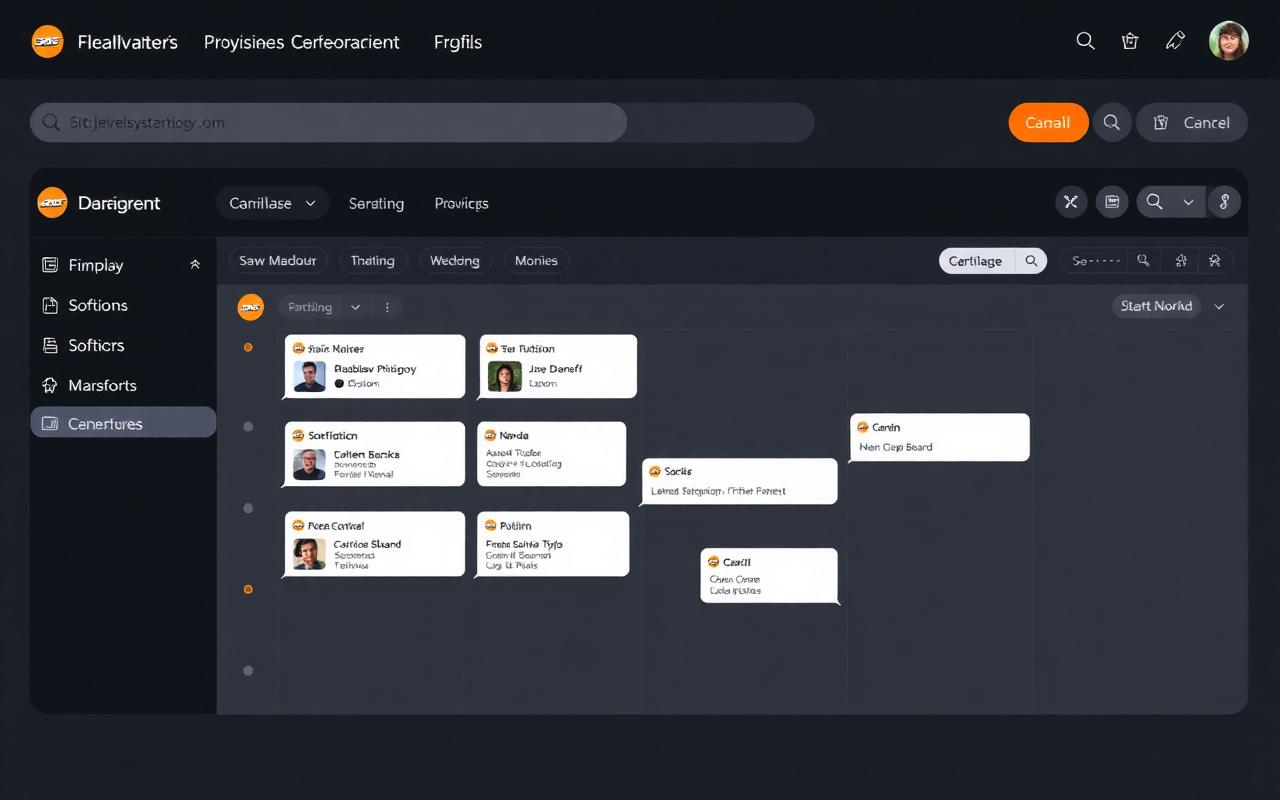Viewport: 1280px width, 800px height.
Task: Open the Socils card
Action: click(739, 481)
